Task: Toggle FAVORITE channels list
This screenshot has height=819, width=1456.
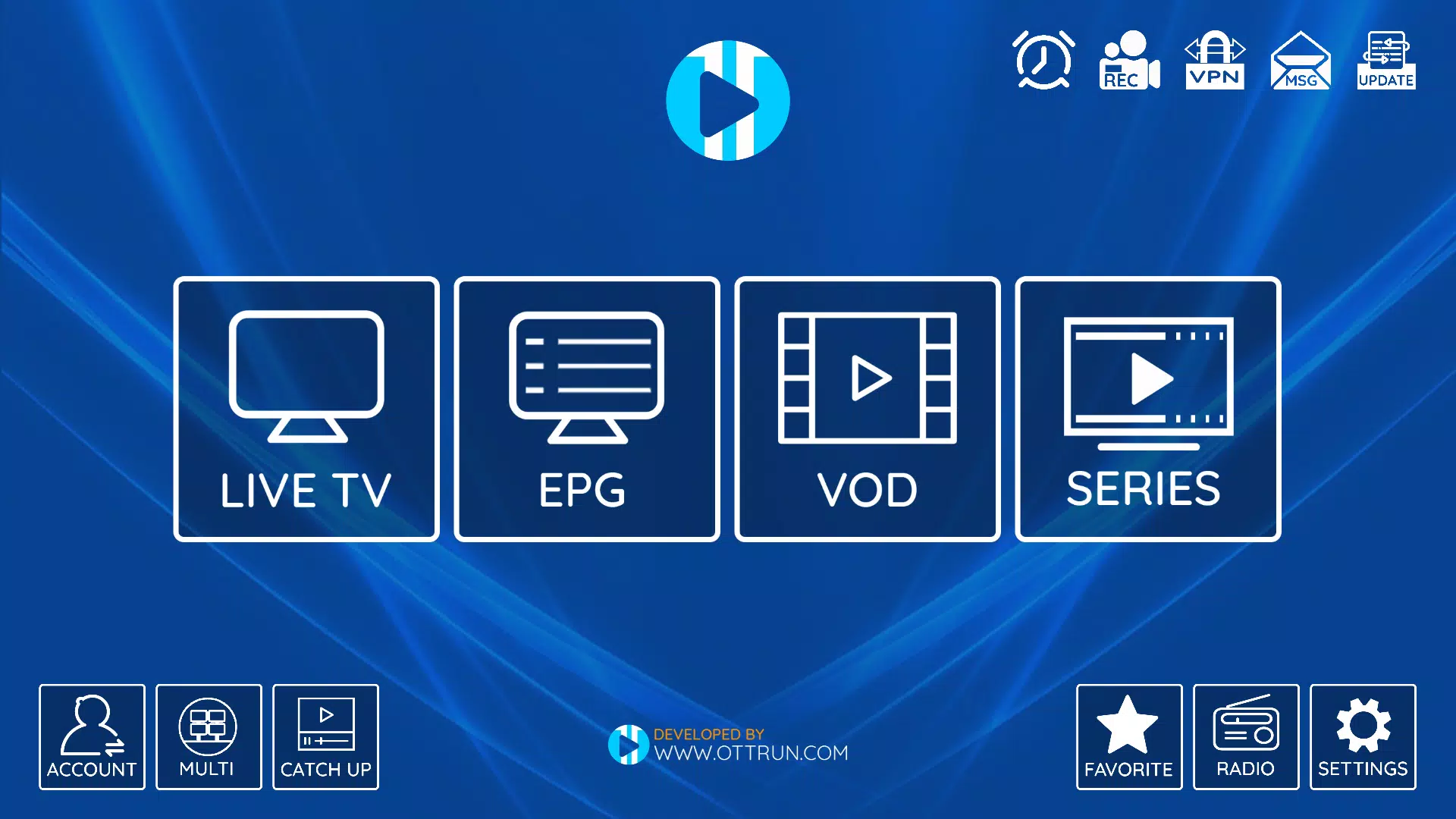Action: tap(1129, 736)
